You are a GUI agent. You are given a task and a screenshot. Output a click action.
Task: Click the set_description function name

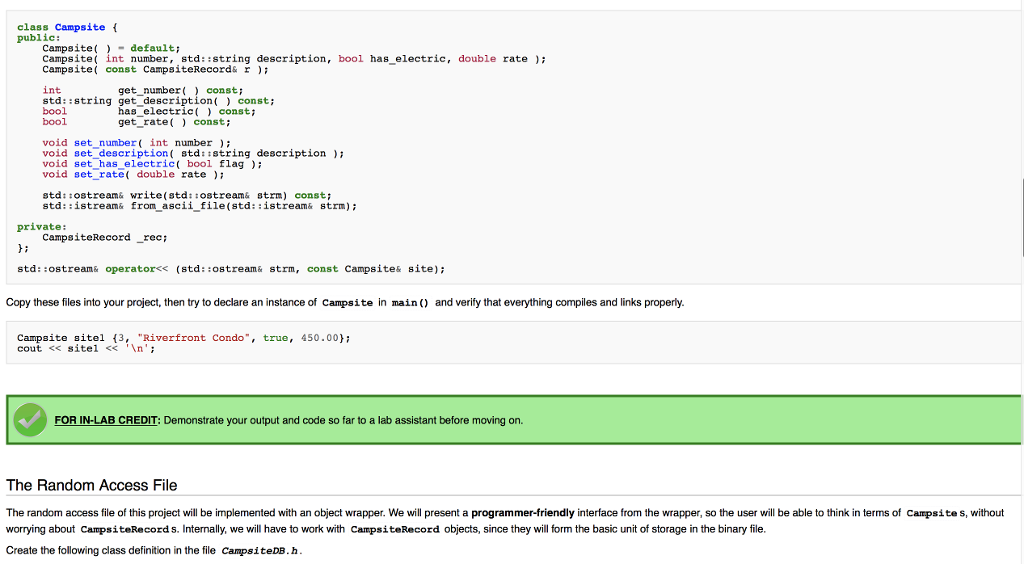[x=121, y=153]
